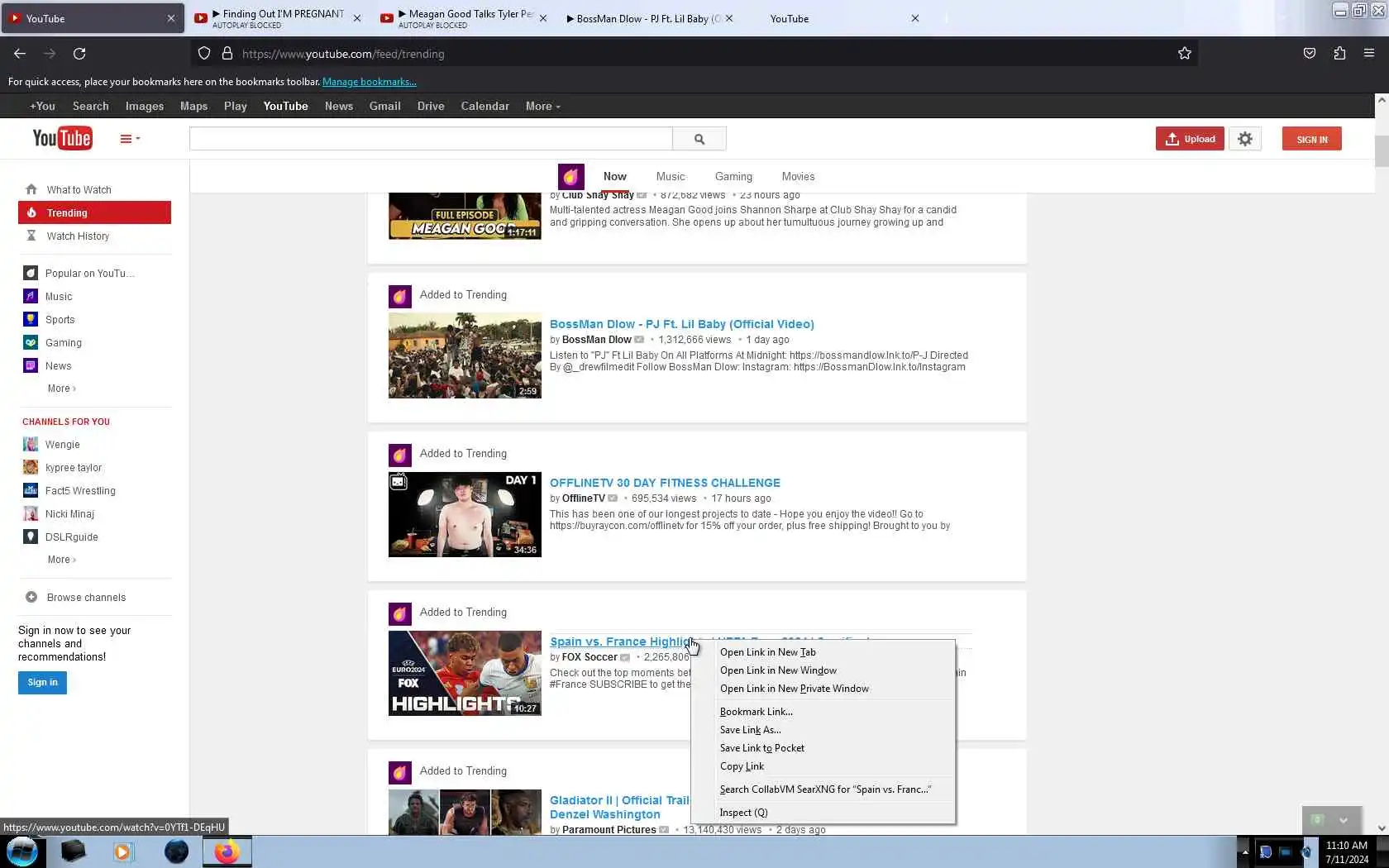Open Gmail in the Google bar
This screenshot has height=868, width=1389.
pos(385,106)
